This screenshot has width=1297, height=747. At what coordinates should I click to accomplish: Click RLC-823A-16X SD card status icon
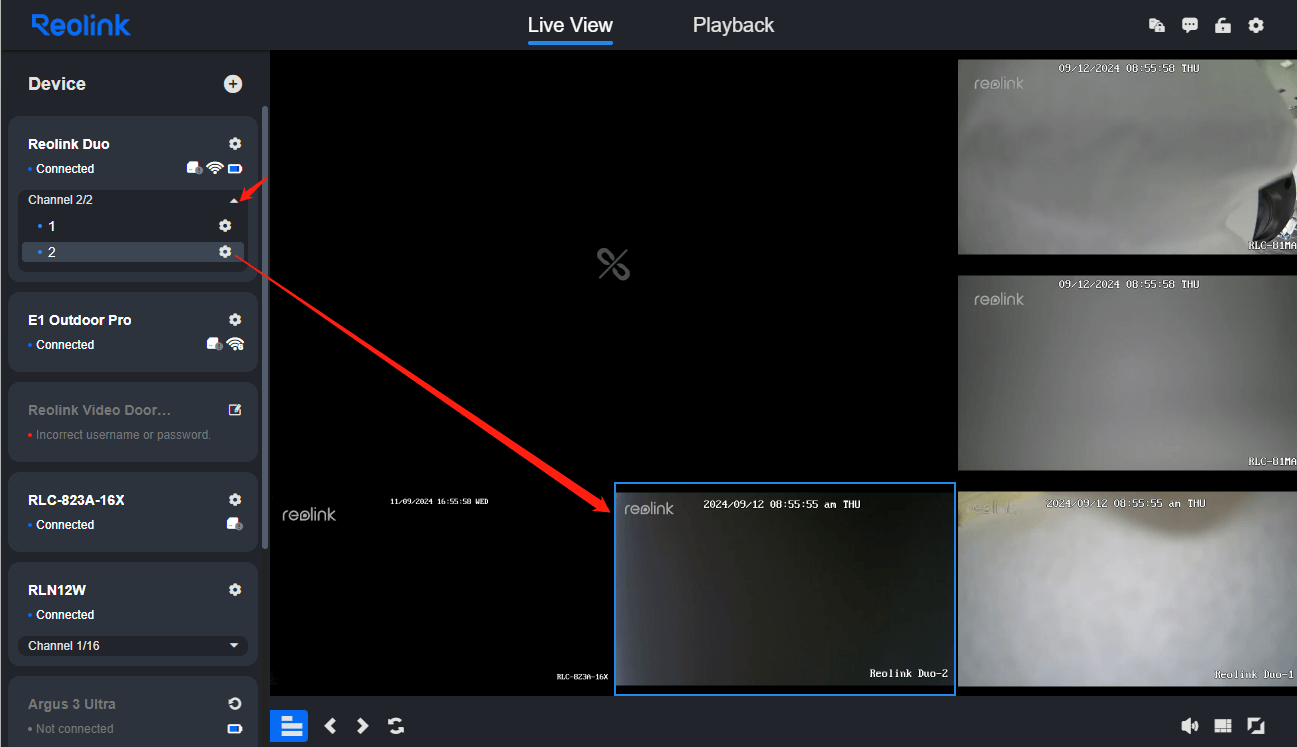[234, 524]
